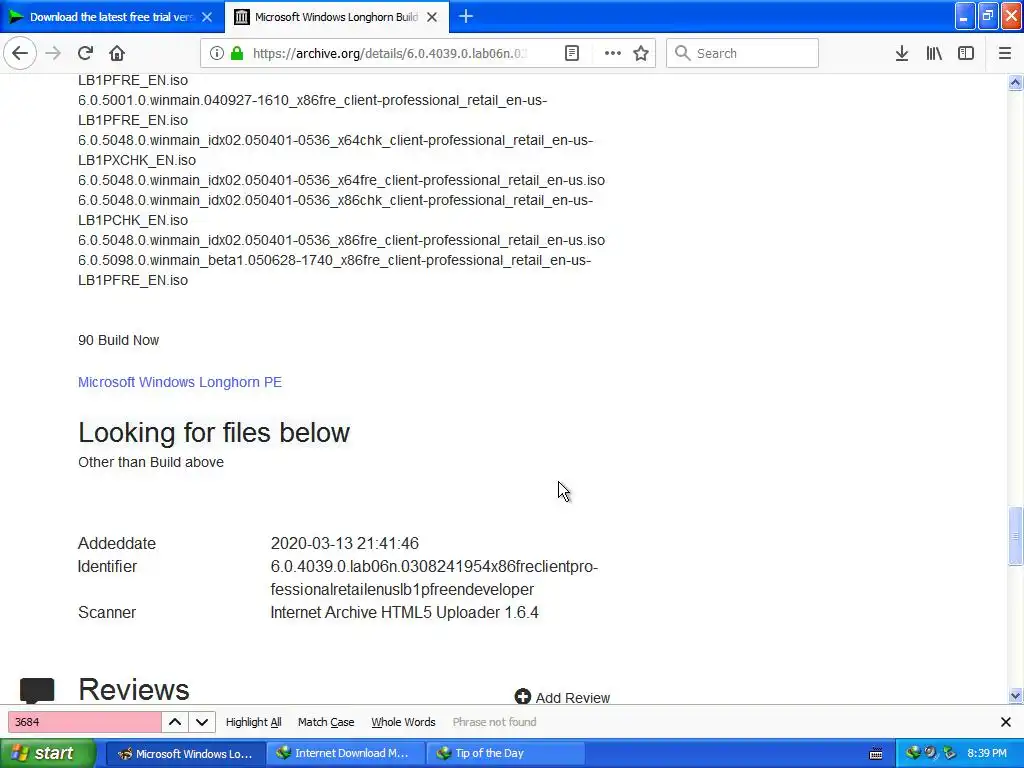Open the downloads panel

click(902, 53)
